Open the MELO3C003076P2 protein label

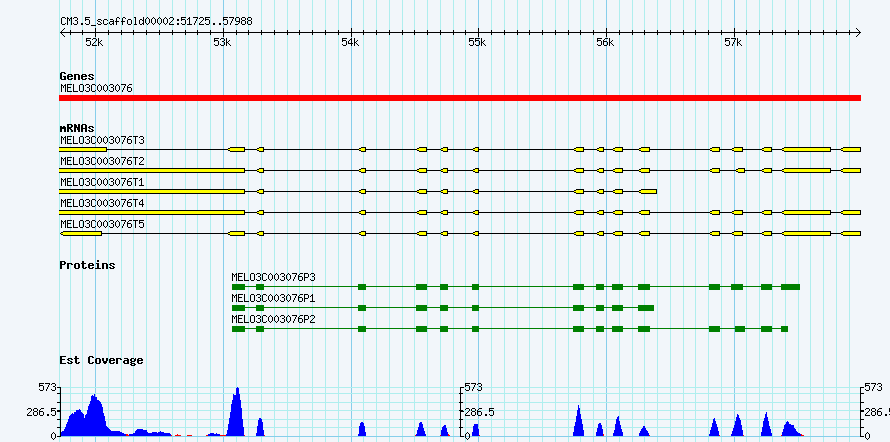[x=274, y=319]
